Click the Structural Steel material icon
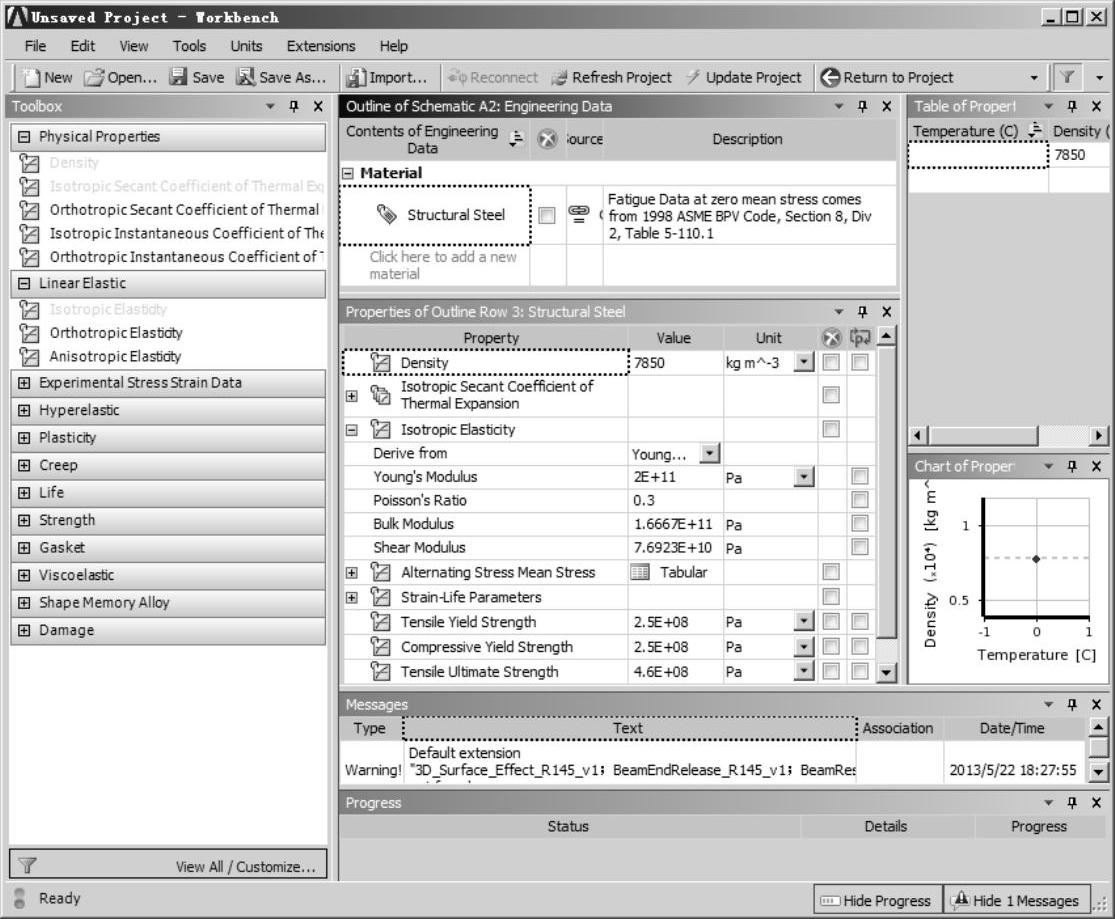Viewport: 1115px width, 919px height. (x=387, y=215)
